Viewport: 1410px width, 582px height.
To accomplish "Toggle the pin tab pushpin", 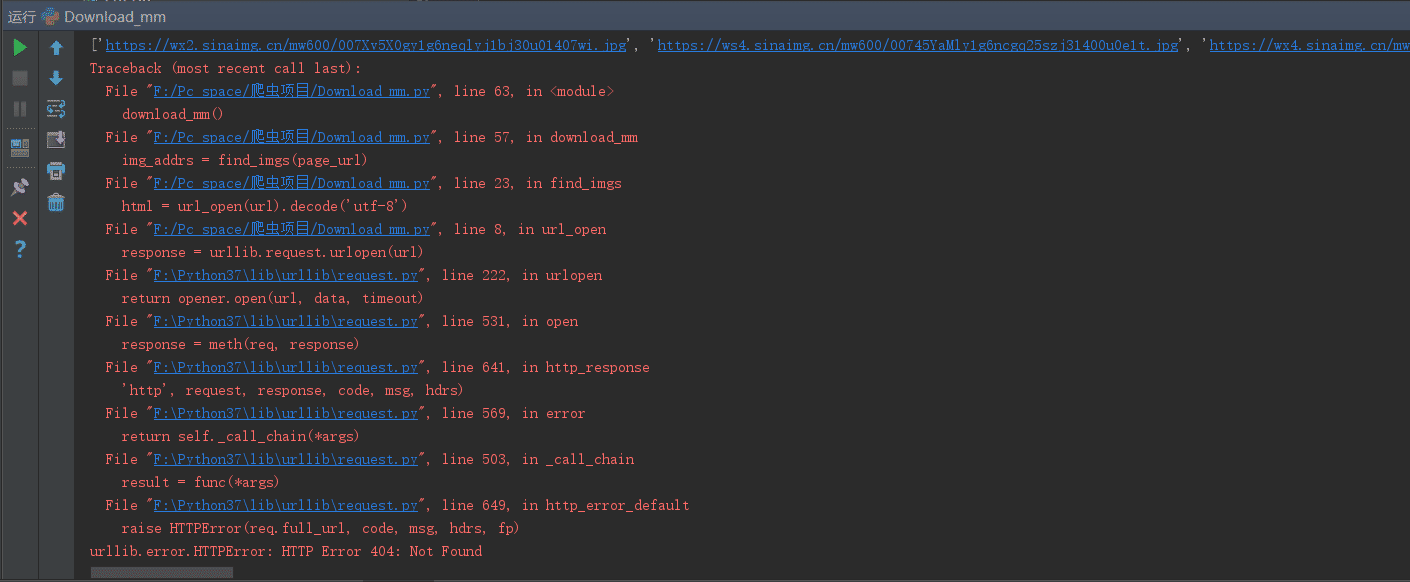I will 19,187.
